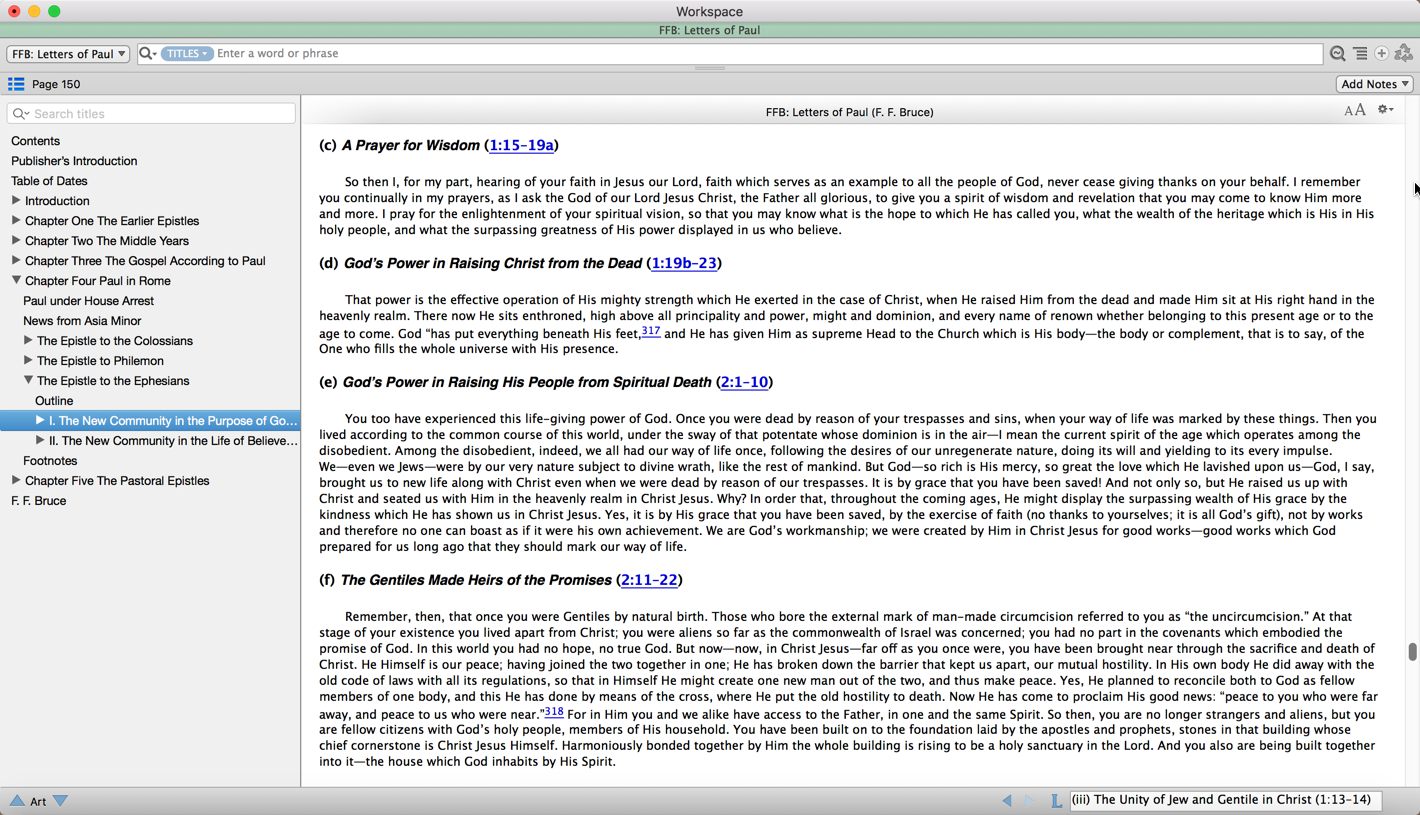The height and width of the screenshot is (815, 1420).
Task: Go back with the left history arrow
Action: (x=1007, y=800)
